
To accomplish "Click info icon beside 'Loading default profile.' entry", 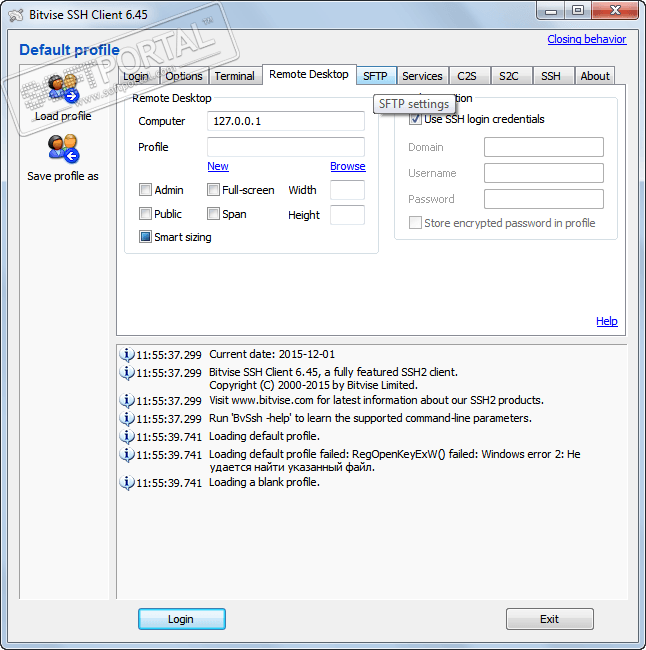I will (127, 437).
